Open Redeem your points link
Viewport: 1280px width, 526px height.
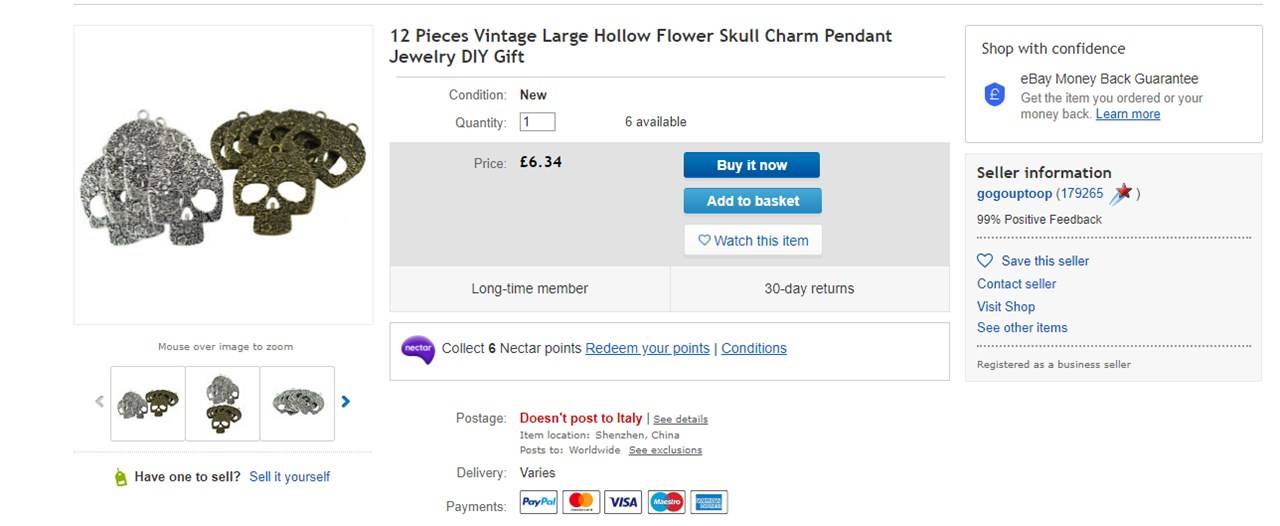(647, 348)
